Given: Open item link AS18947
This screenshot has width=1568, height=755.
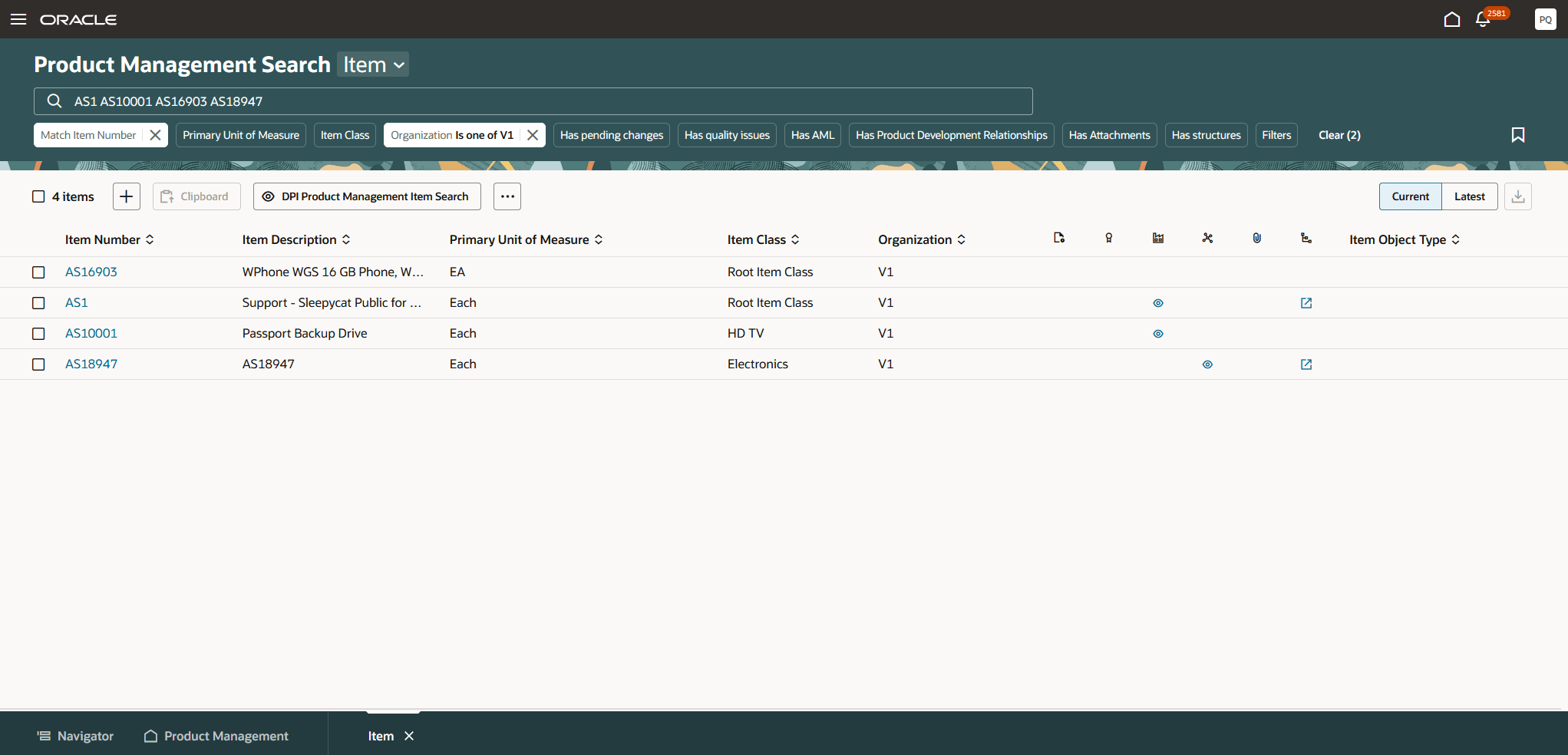Looking at the screenshot, I should [x=91, y=364].
